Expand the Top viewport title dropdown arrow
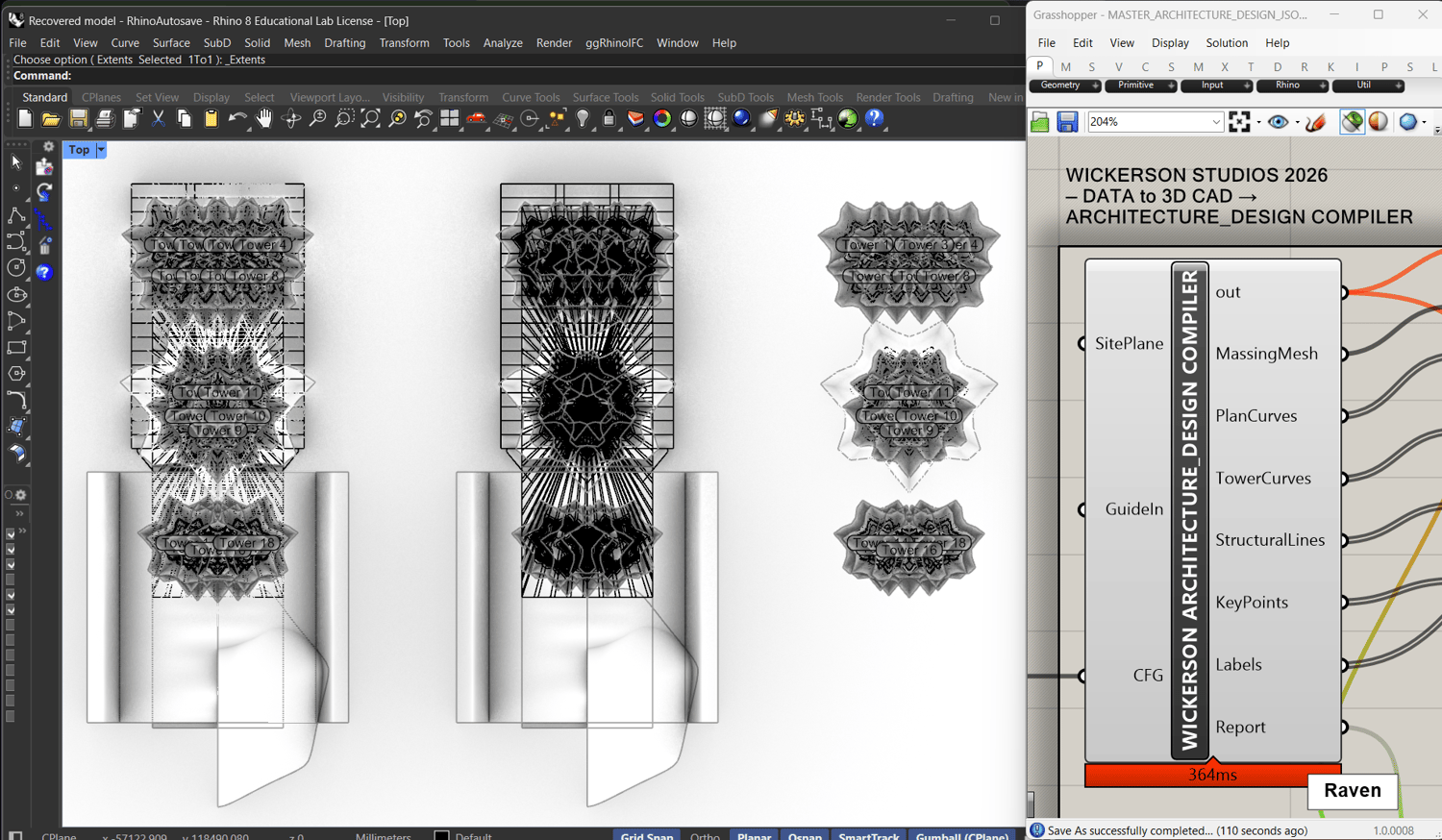 coord(101,150)
